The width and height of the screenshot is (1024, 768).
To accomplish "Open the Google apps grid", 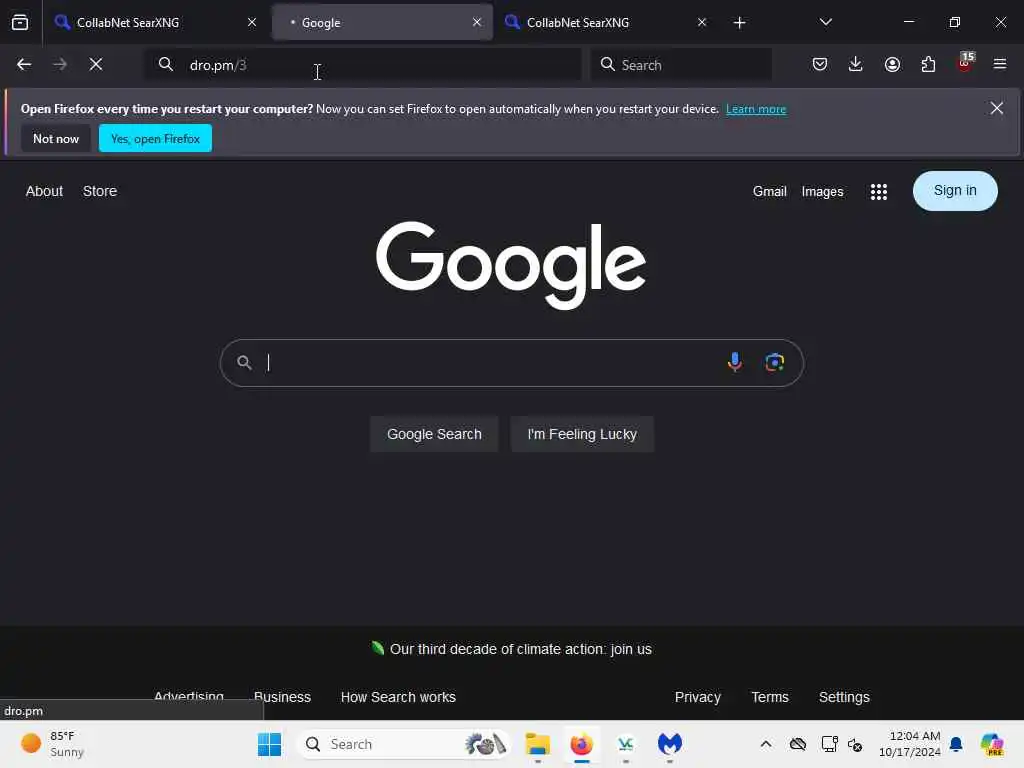I will pyautogui.click(x=878, y=191).
